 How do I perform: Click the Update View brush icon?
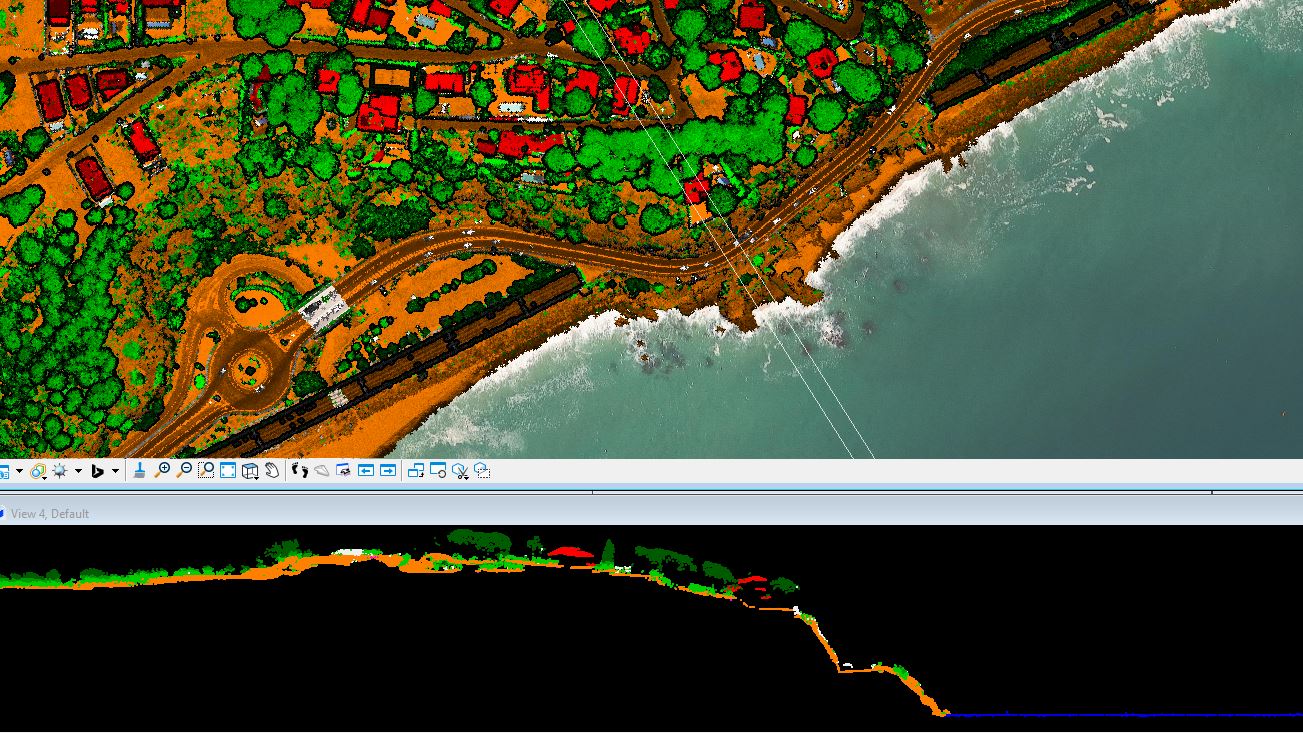tap(139, 471)
